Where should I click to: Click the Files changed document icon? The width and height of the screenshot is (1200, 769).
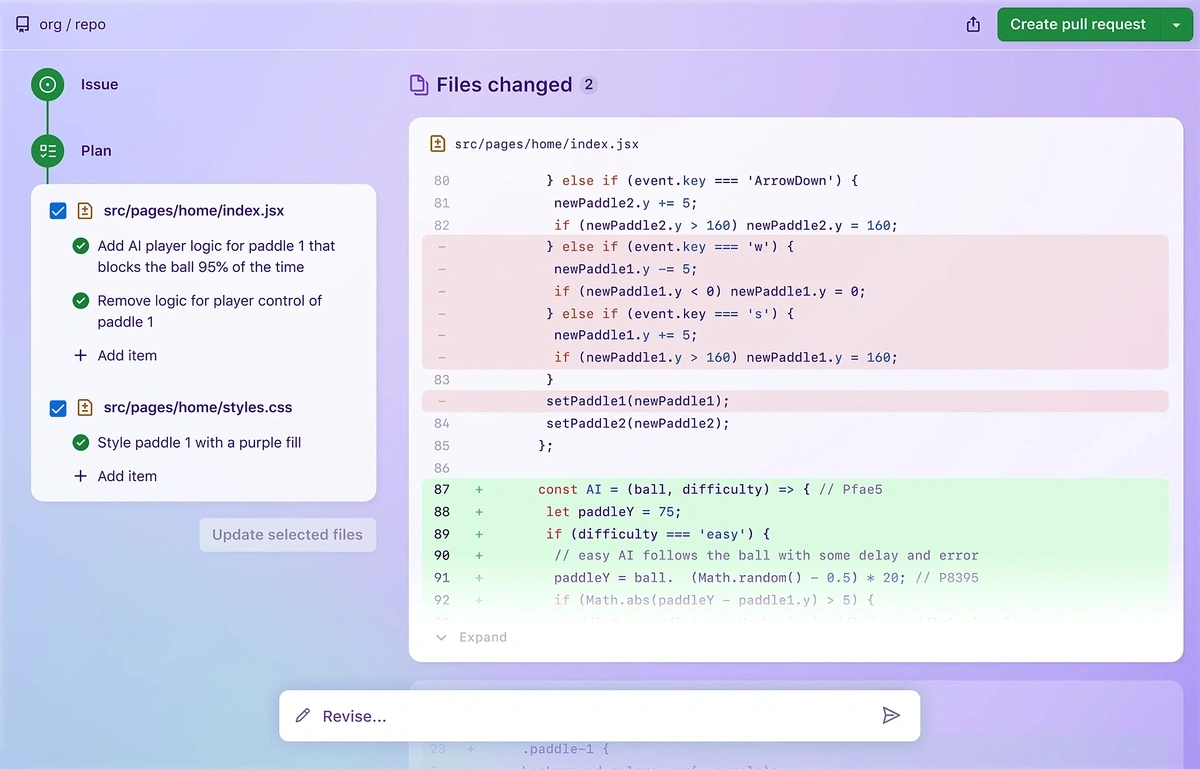coord(419,85)
